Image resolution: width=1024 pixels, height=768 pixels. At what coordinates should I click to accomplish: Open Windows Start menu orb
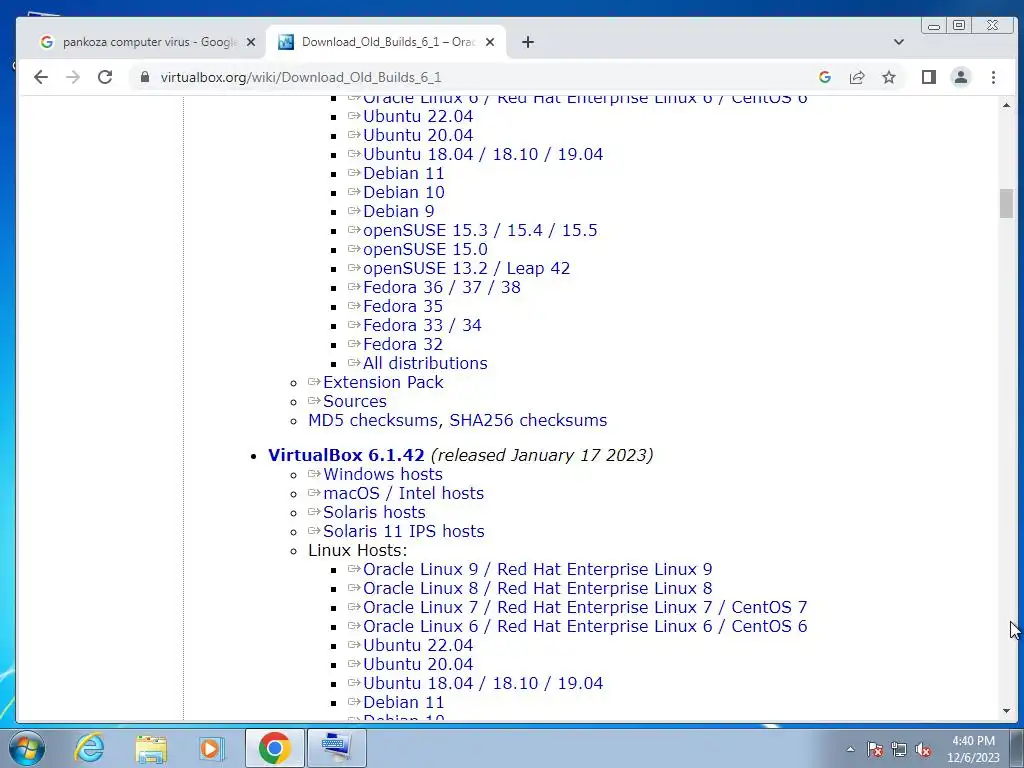click(x=27, y=748)
